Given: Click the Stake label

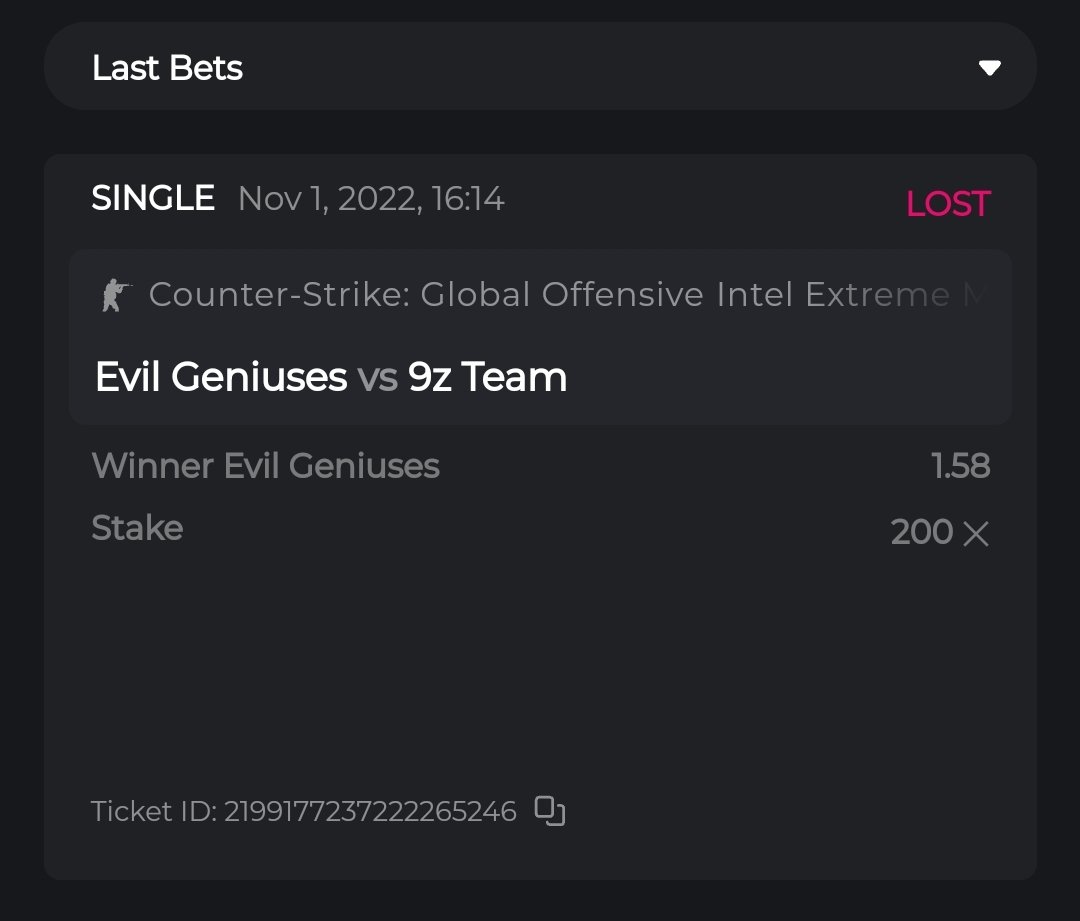Looking at the screenshot, I should (137, 528).
